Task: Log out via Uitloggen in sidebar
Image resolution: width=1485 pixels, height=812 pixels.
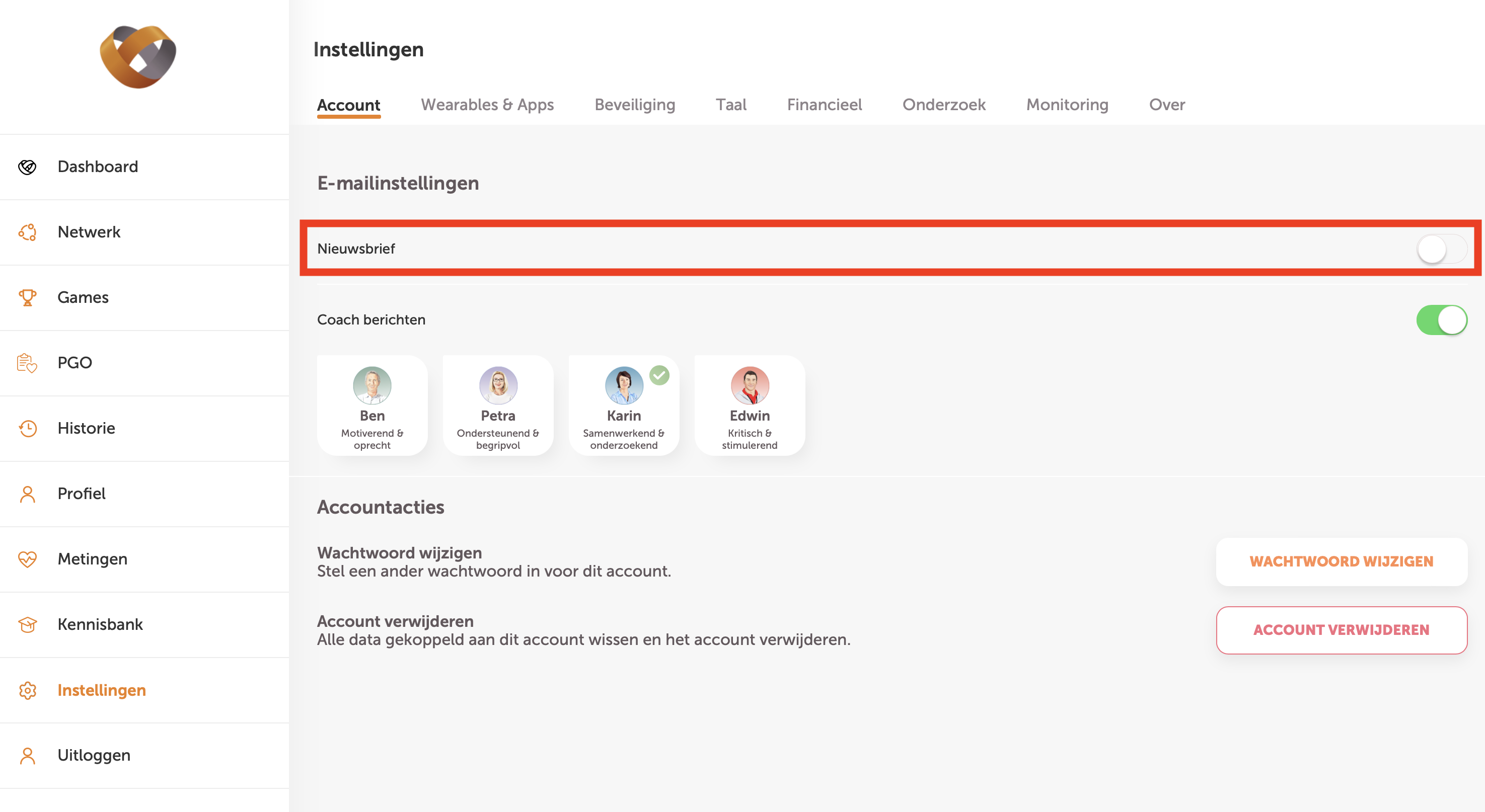Action: (x=94, y=756)
